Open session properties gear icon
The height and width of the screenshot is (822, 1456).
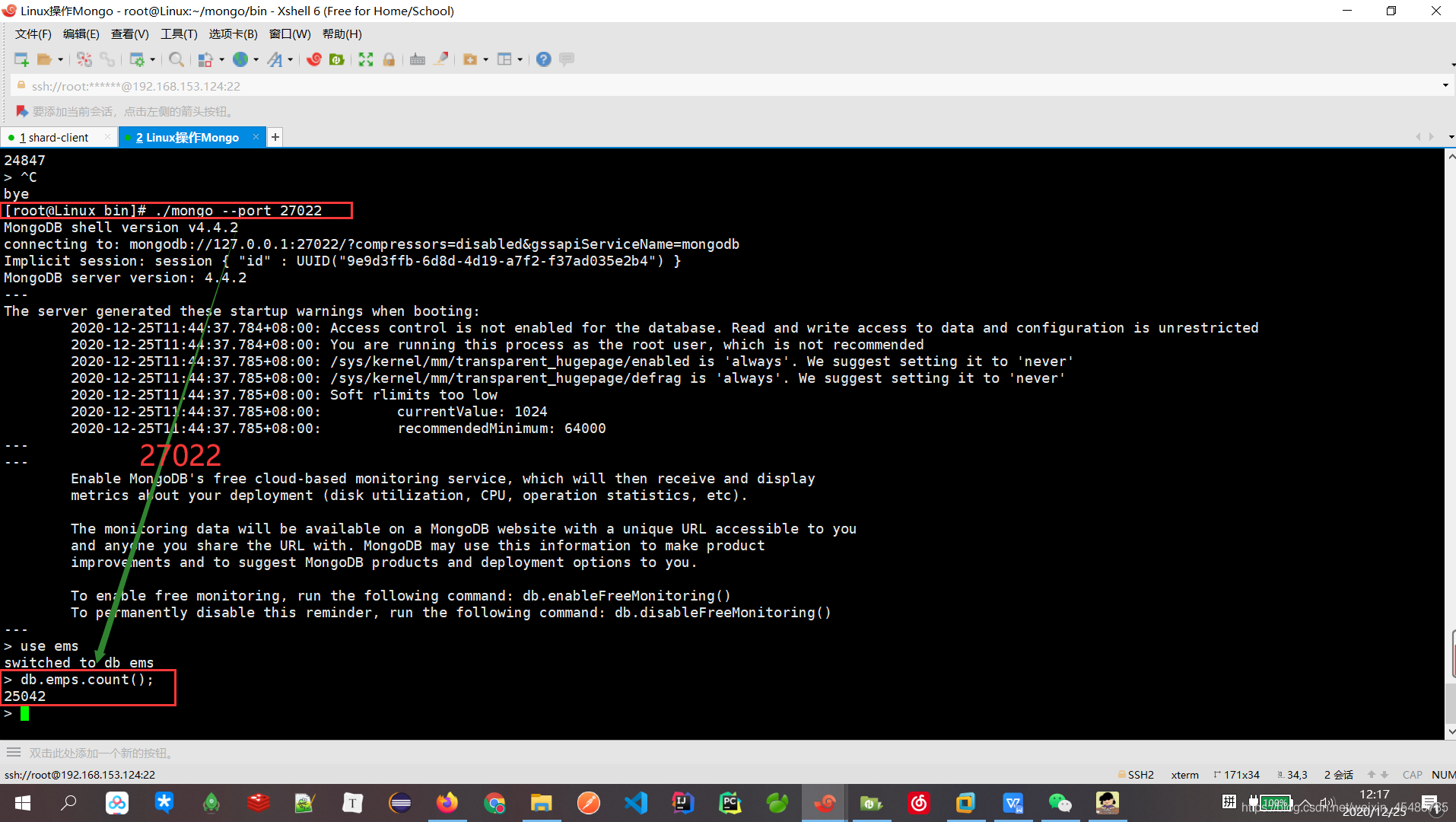[137, 59]
